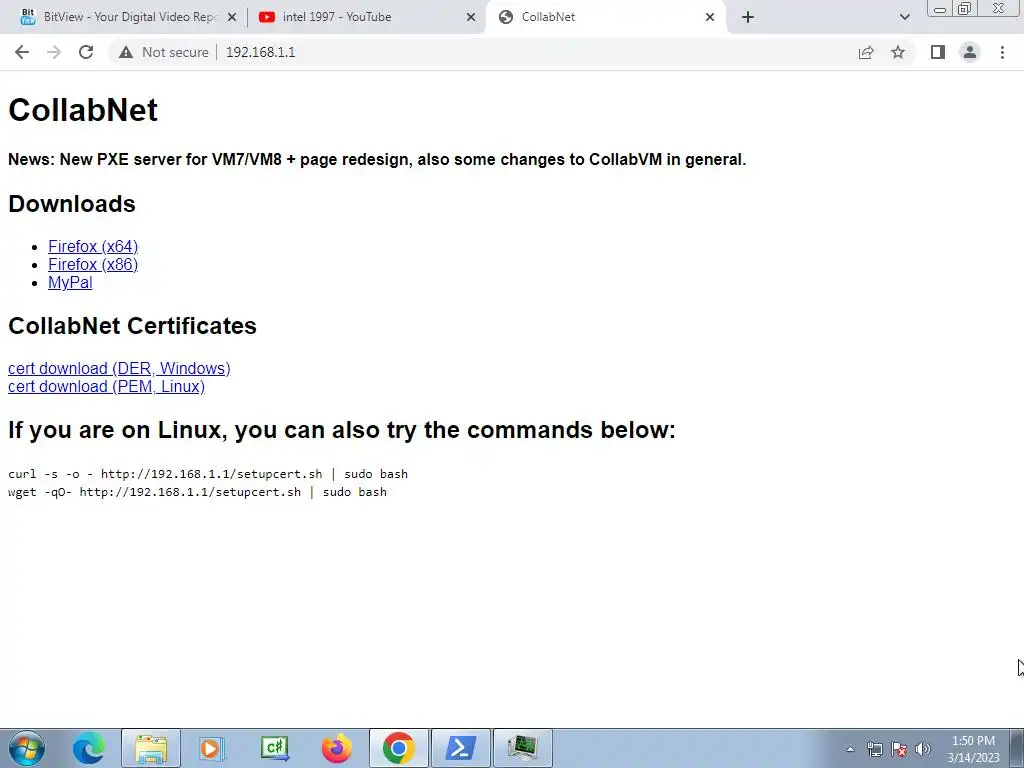Click the Chrome taskbar icon
1024x768 pixels.
pyautogui.click(x=399, y=748)
